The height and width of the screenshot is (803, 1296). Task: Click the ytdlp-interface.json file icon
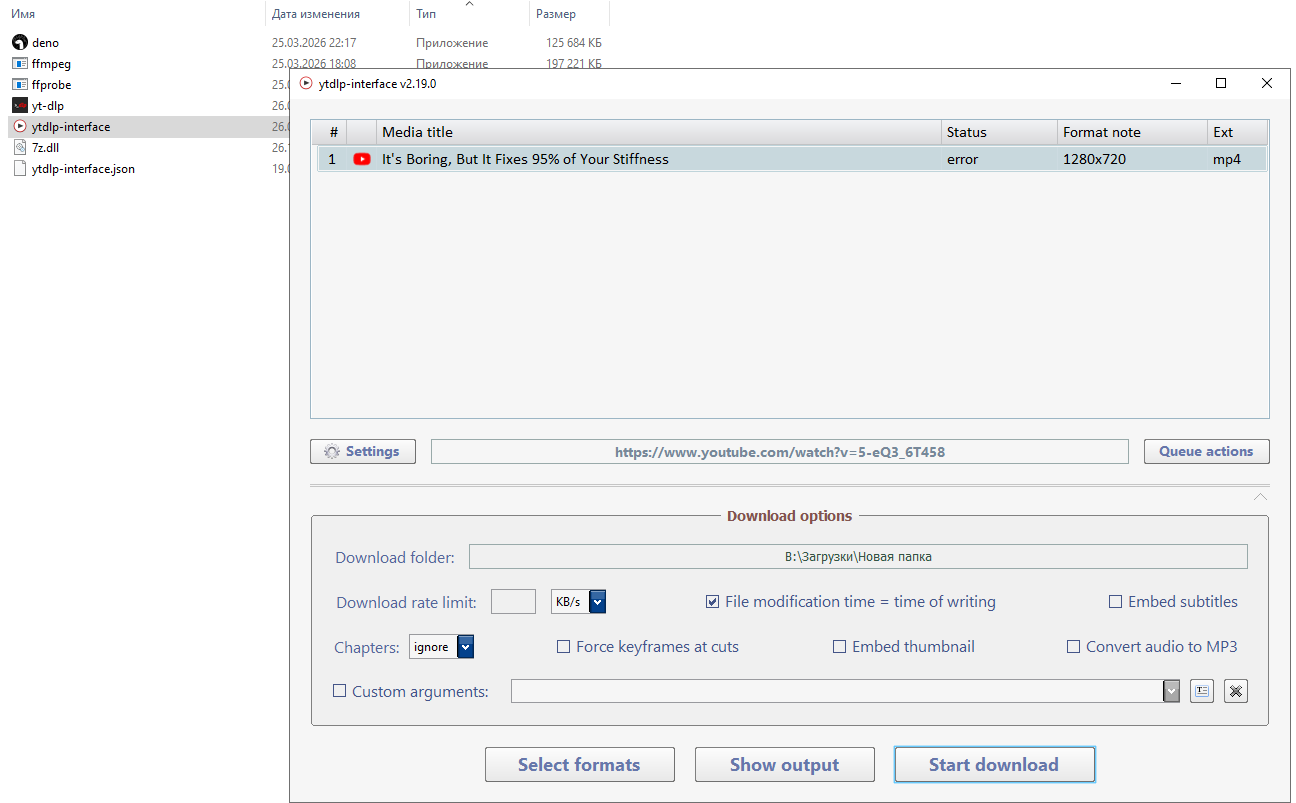coord(19,169)
